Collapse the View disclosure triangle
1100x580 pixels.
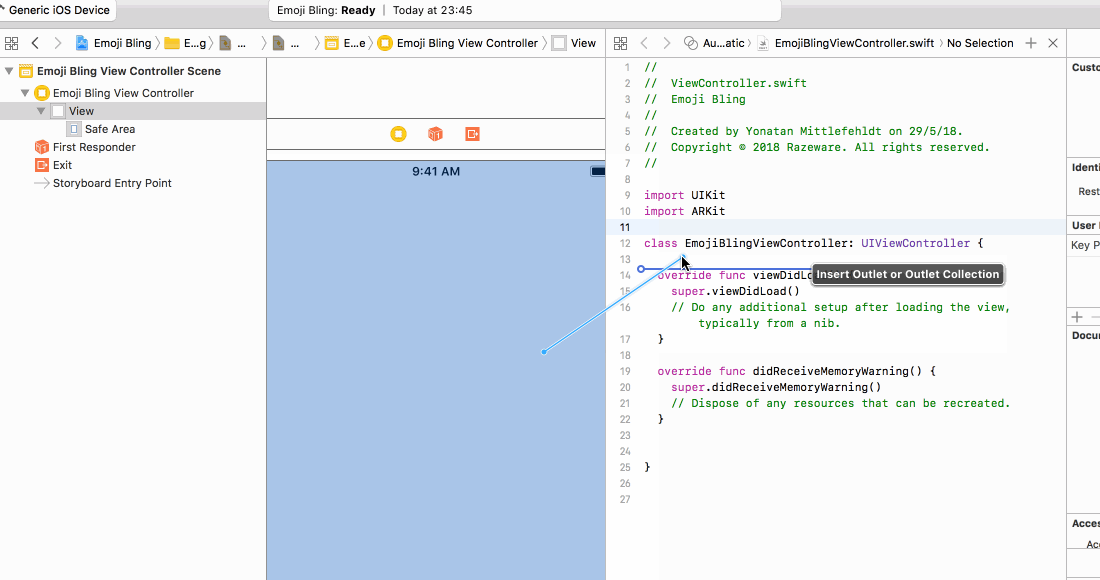[41, 111]
